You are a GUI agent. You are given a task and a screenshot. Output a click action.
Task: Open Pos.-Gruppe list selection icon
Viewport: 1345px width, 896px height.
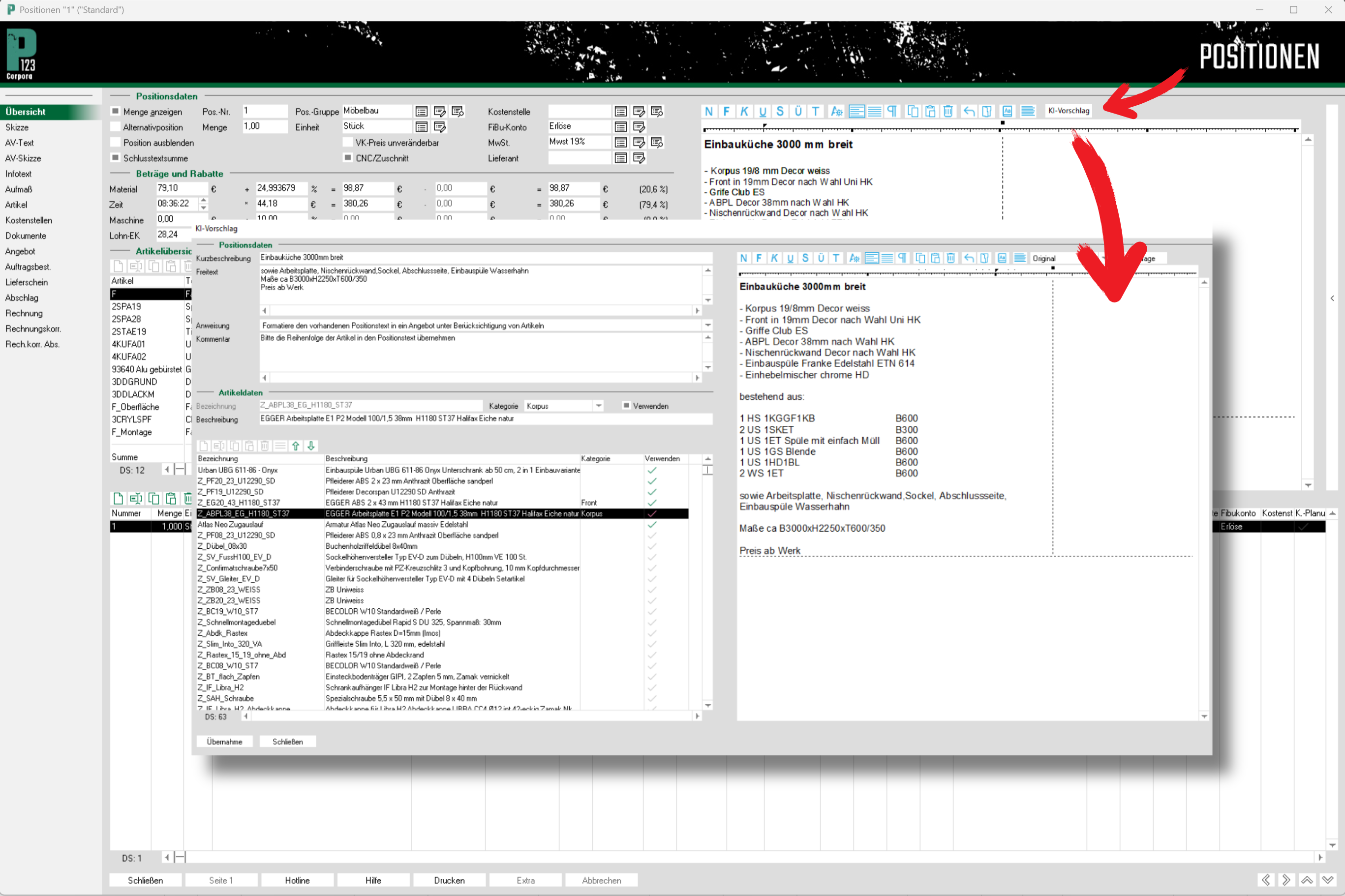pos(421,112)
